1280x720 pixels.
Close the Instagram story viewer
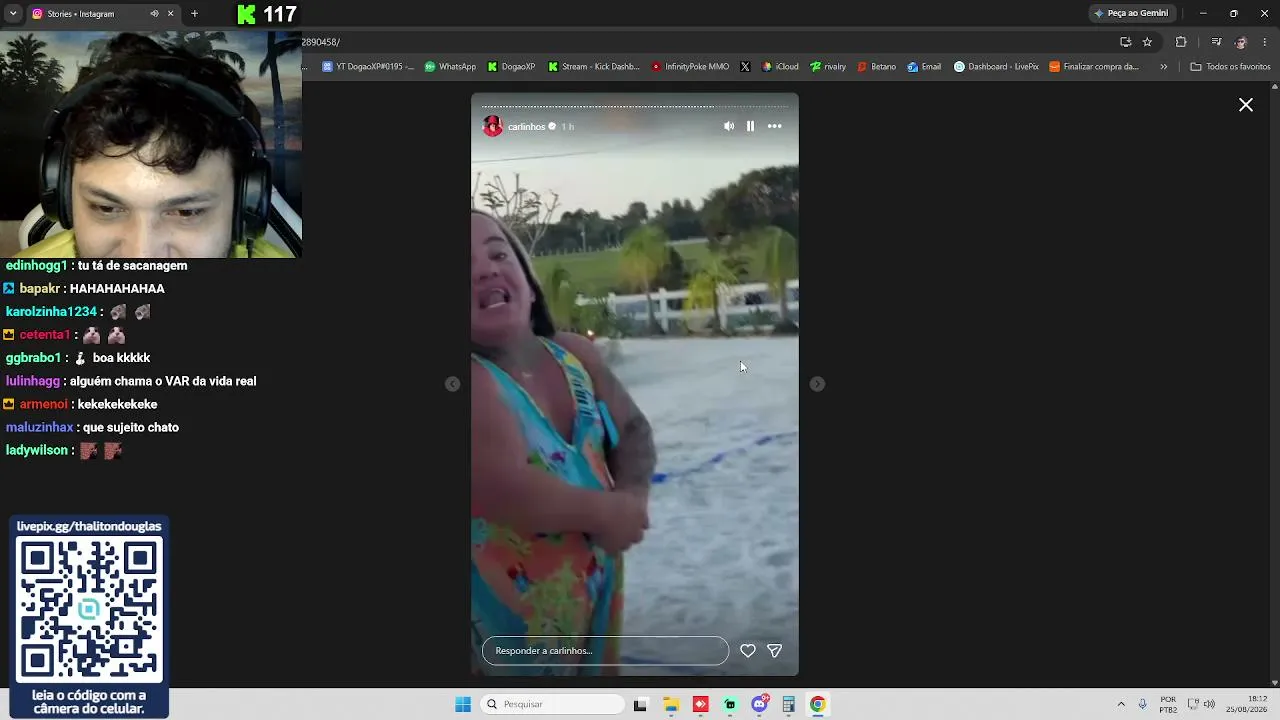click(x=1246, y=105)
